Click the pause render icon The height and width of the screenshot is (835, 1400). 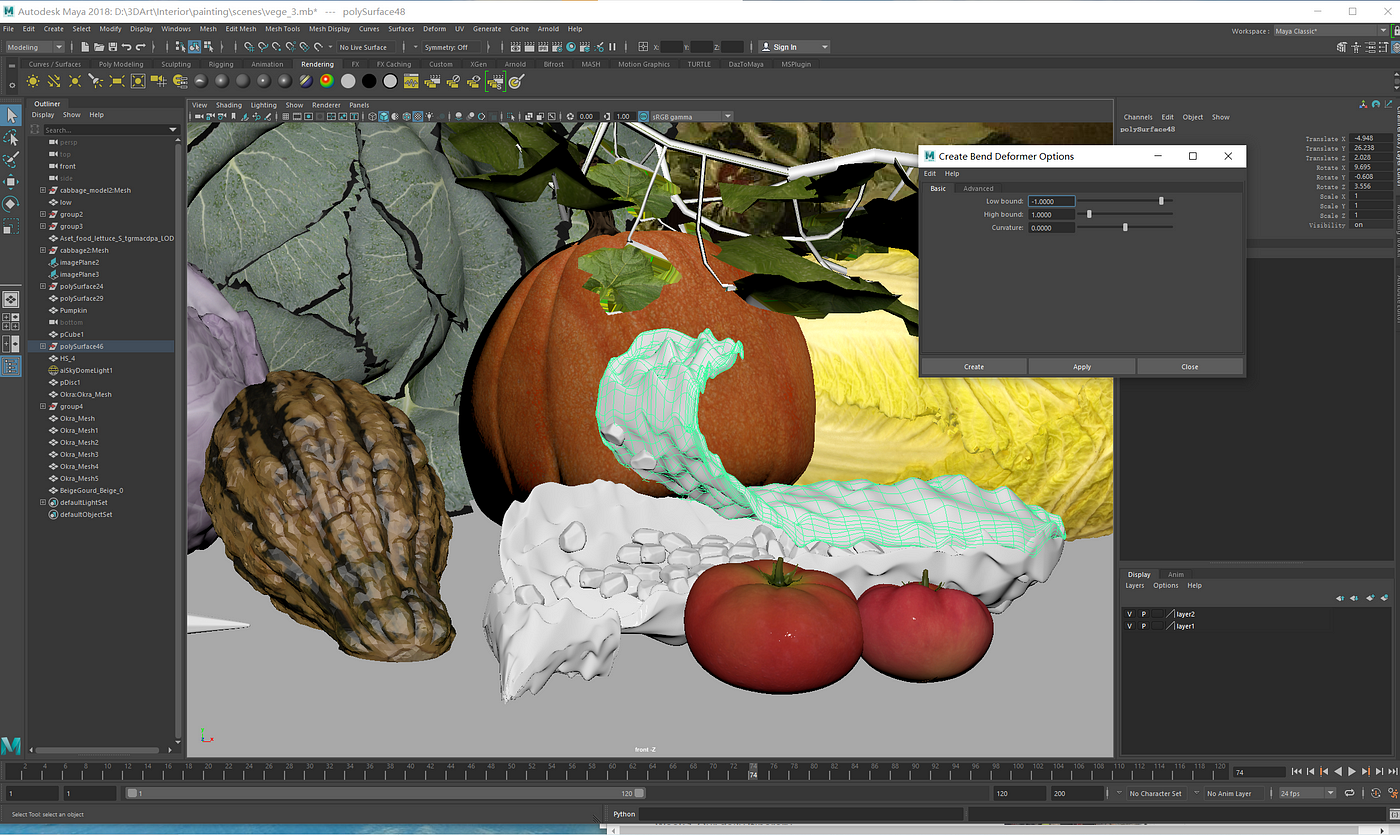point(612,47)
